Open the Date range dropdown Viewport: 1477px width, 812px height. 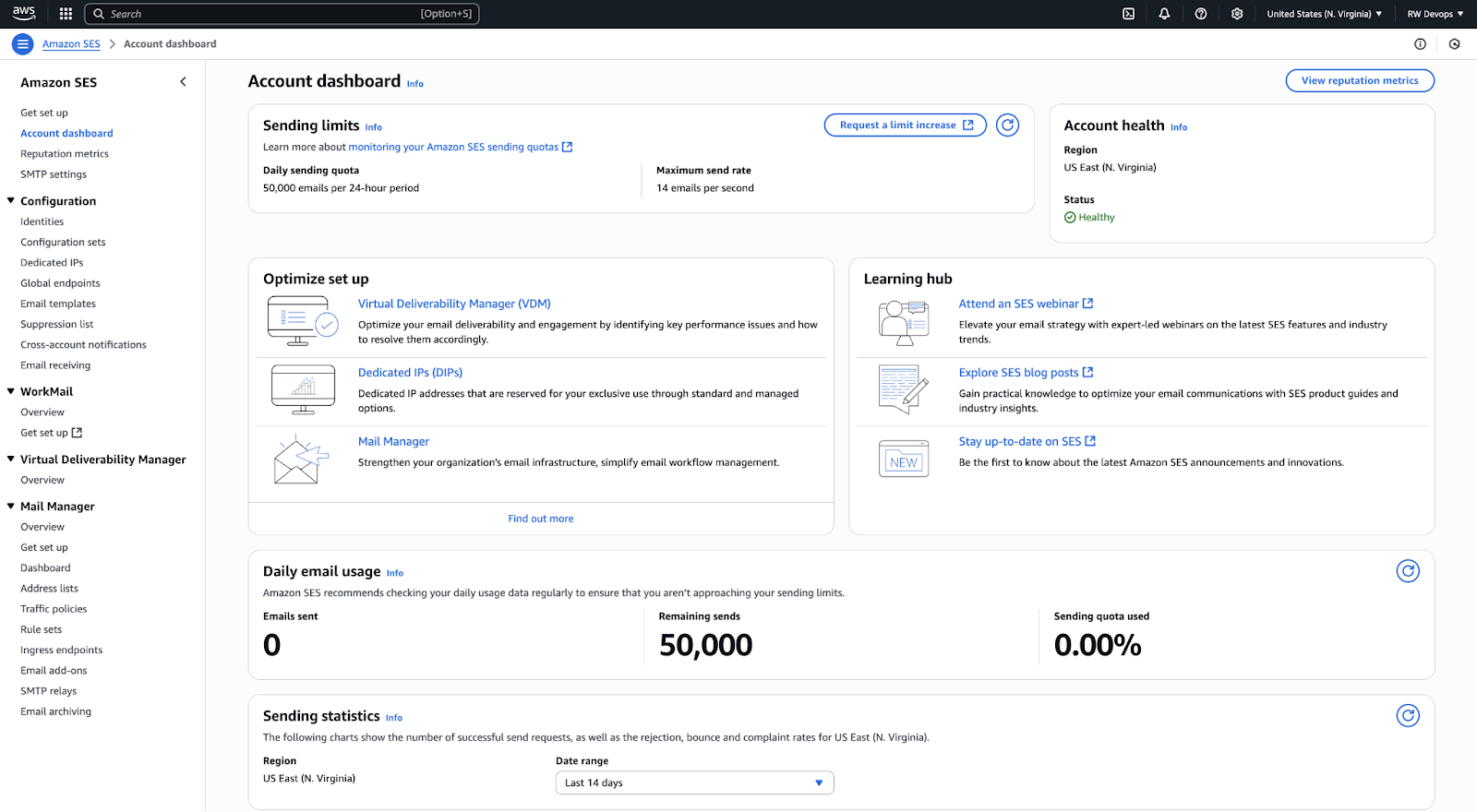click(694, 782)
